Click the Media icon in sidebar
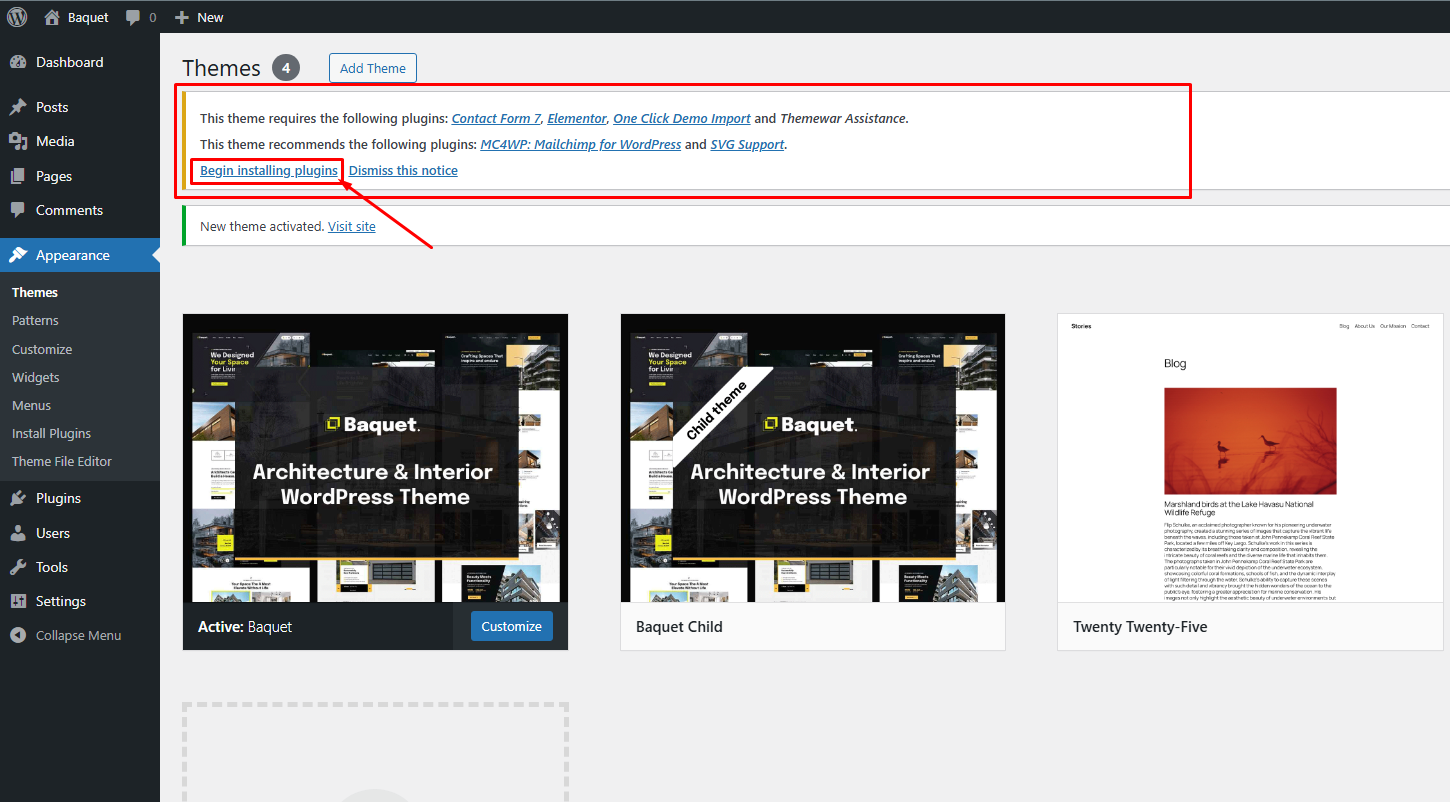Viewport: 1450px width, 802px height. click(18, 141)
